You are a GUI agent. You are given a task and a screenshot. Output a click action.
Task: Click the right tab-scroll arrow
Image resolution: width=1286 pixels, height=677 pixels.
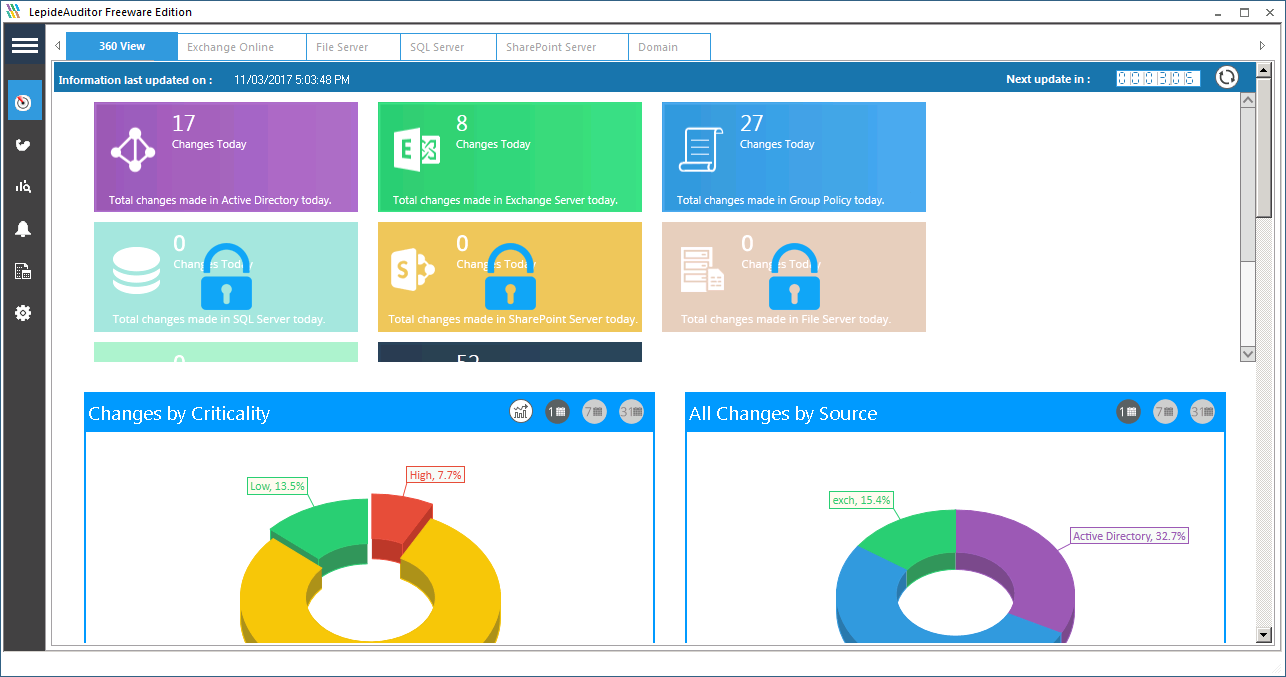point(1262,46)
